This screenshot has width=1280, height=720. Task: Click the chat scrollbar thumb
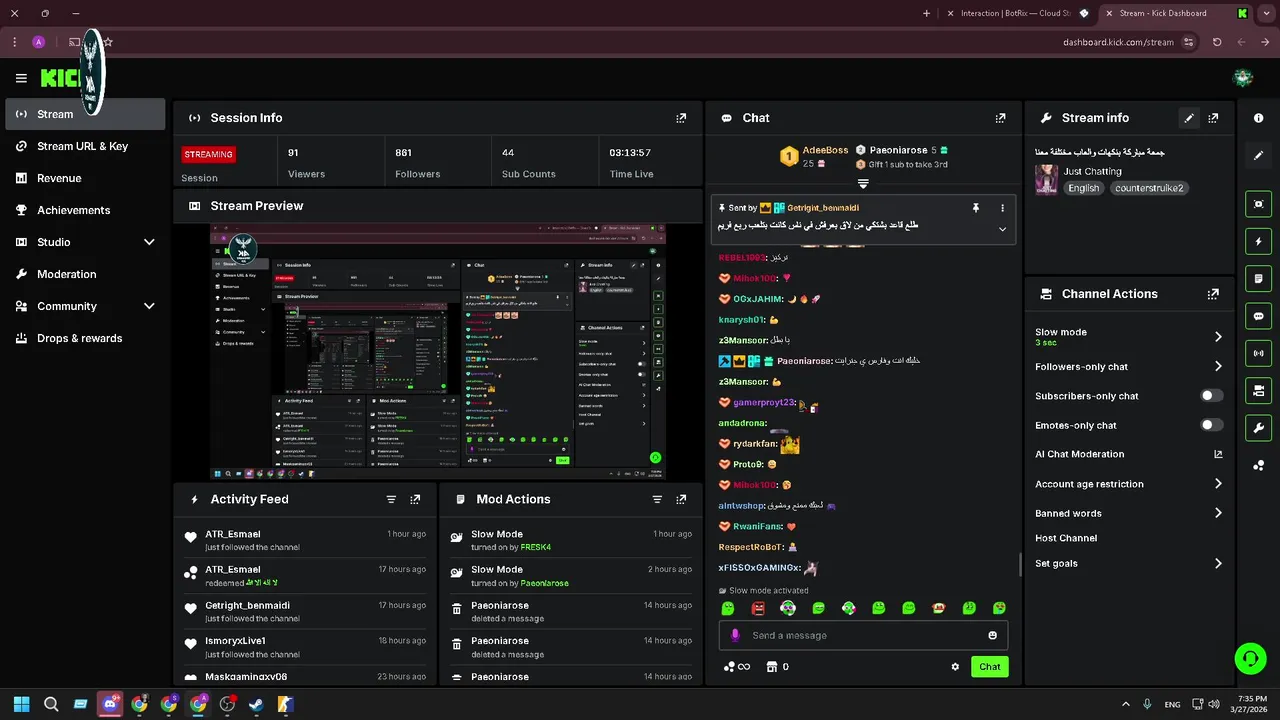1020,564
